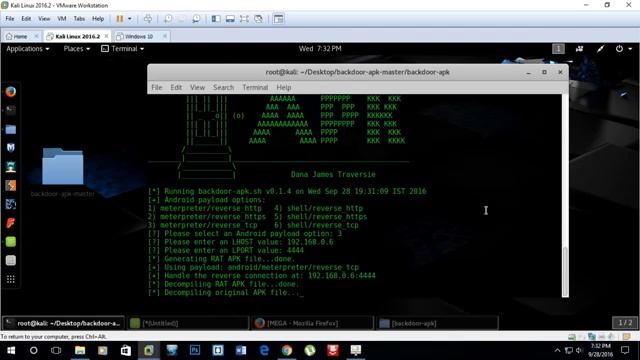Click VMware snapshot manager toolbar icon
This screenshot has height=360, width=640.
pyautogui.click(x=196, y=19)
